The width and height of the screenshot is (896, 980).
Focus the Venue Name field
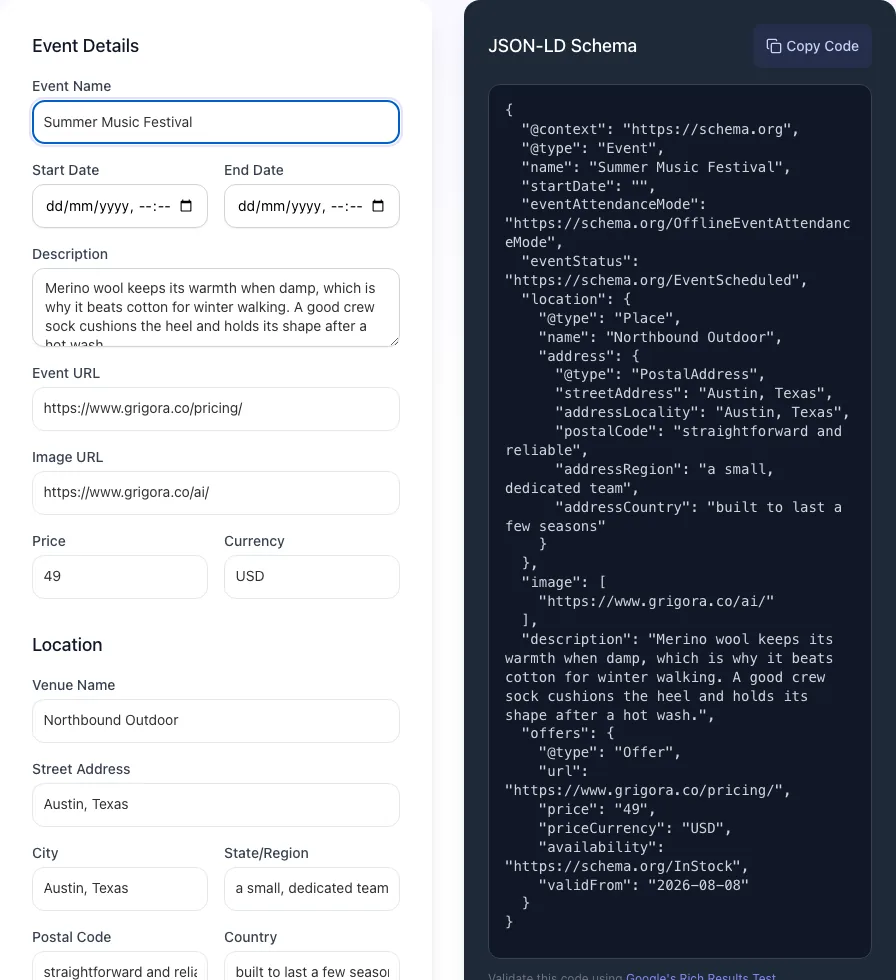[x=216, y=721]
